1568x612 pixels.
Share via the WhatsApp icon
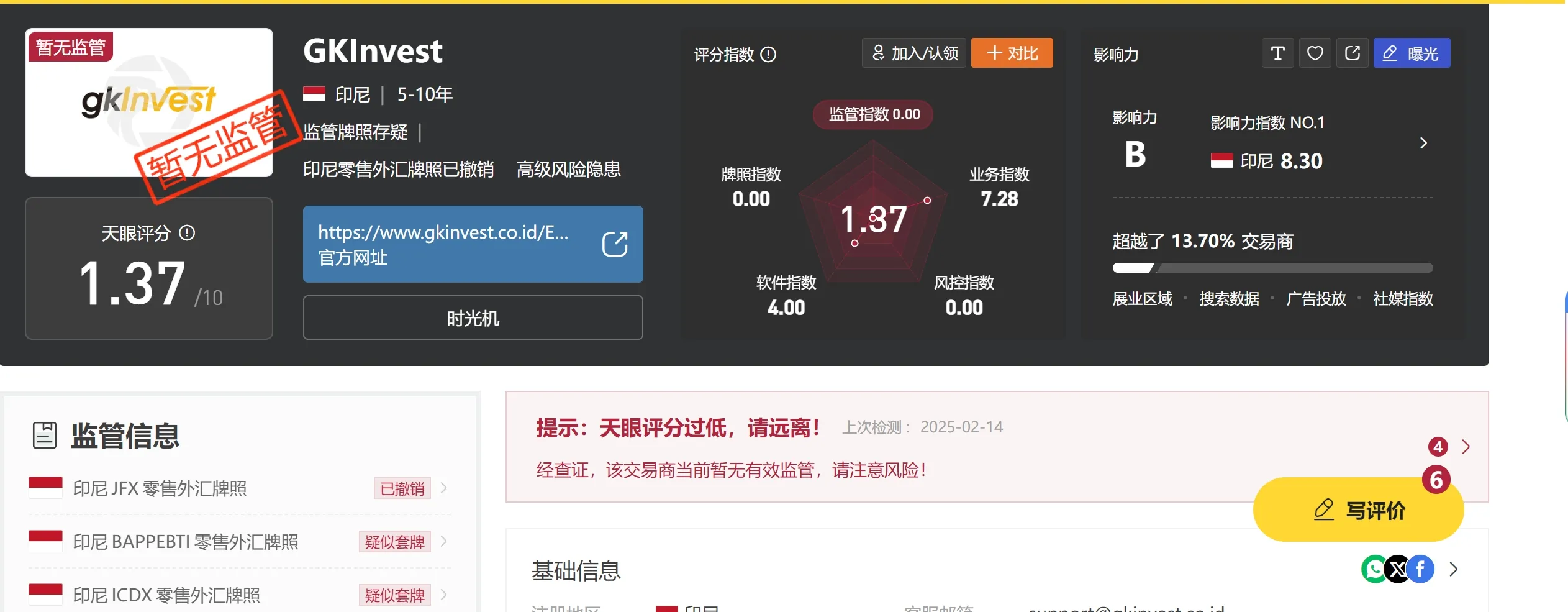(1375, 569)
